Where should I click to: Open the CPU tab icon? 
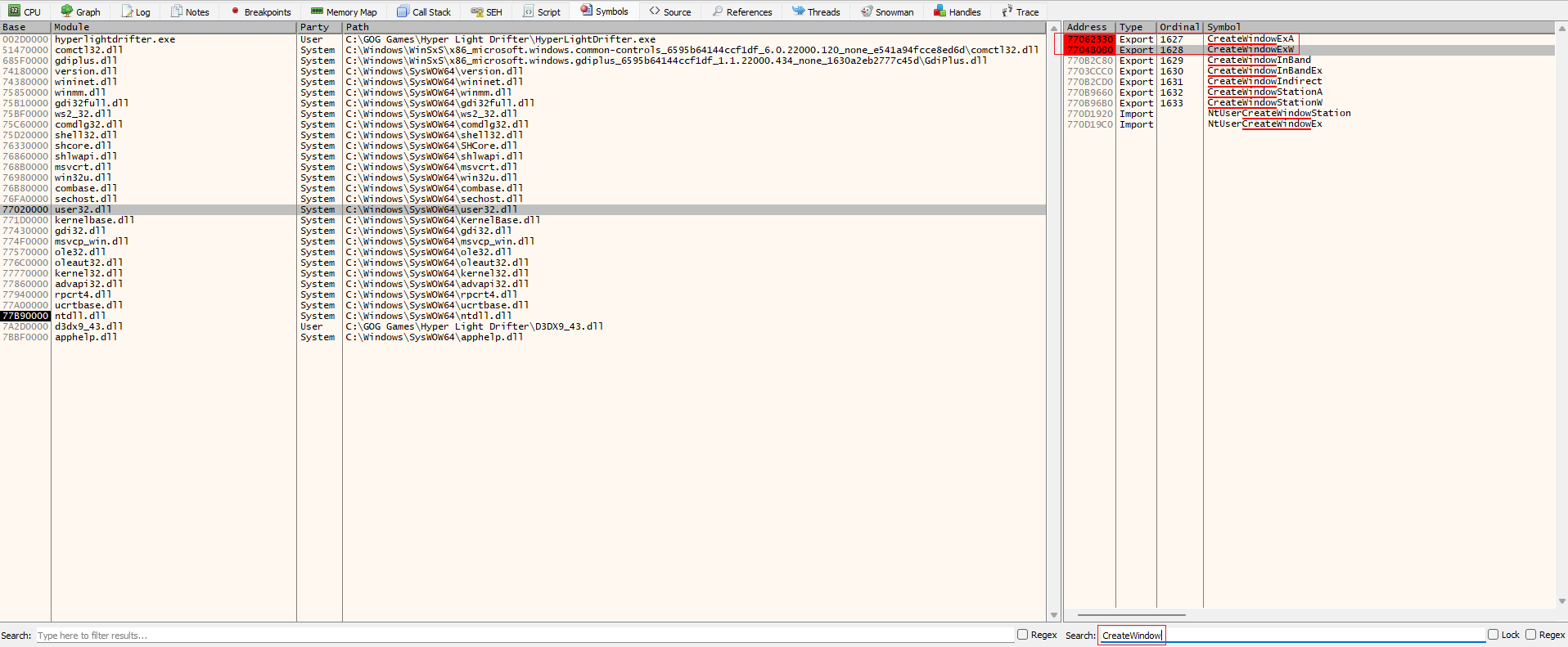click(x=14, y=11)
